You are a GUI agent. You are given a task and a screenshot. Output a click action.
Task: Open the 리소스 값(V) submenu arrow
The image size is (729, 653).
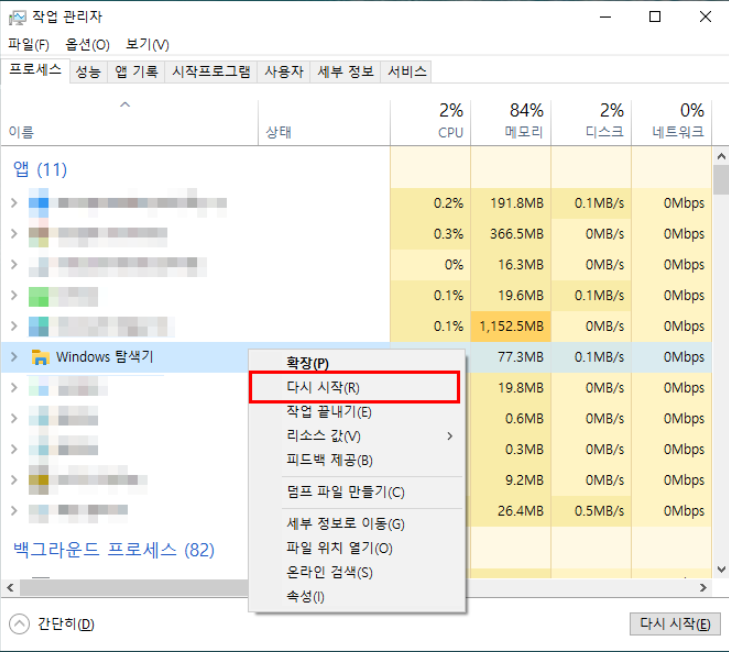click(450, 436)
